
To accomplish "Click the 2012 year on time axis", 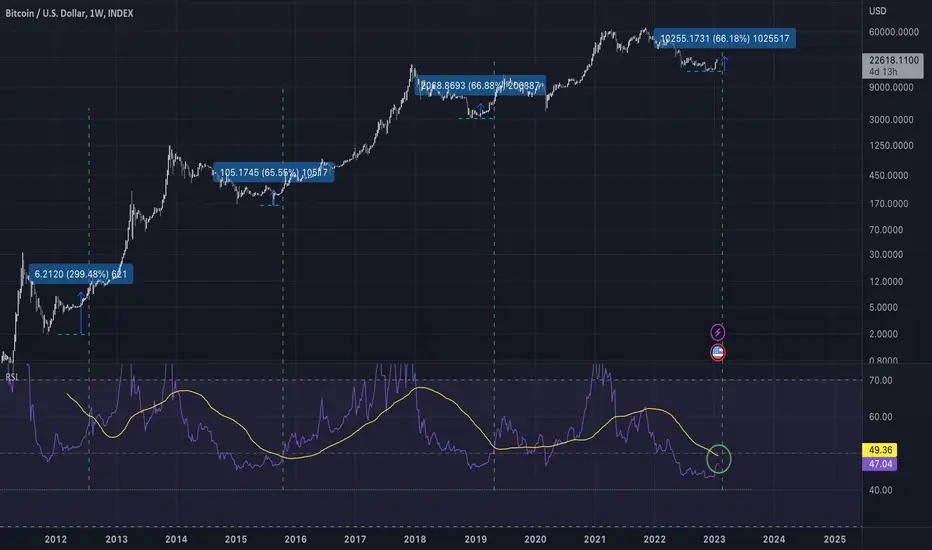I will pyautogui.click(x=55, y=539).
